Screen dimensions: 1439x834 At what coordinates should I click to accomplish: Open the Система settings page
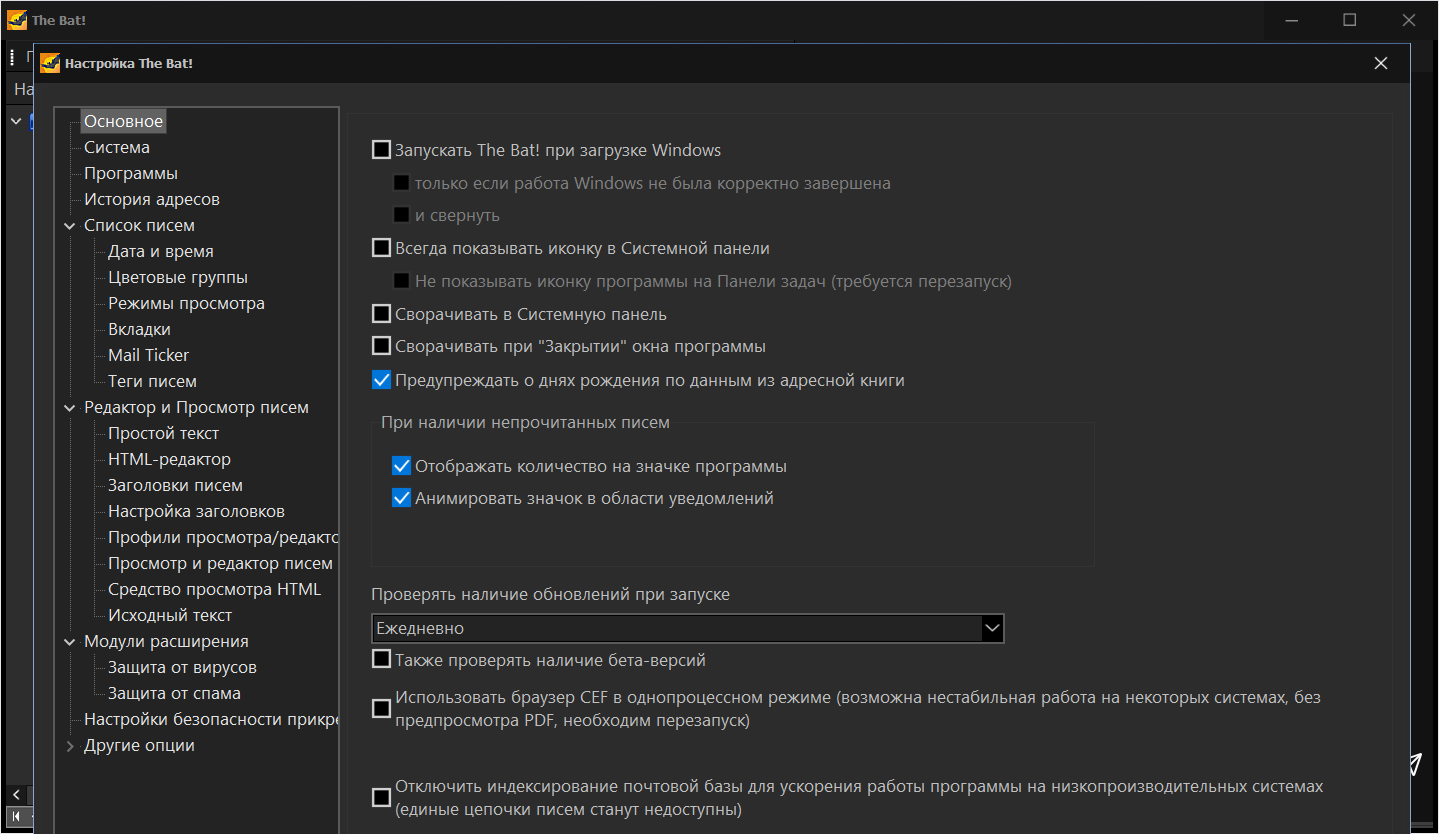(117, 147)
